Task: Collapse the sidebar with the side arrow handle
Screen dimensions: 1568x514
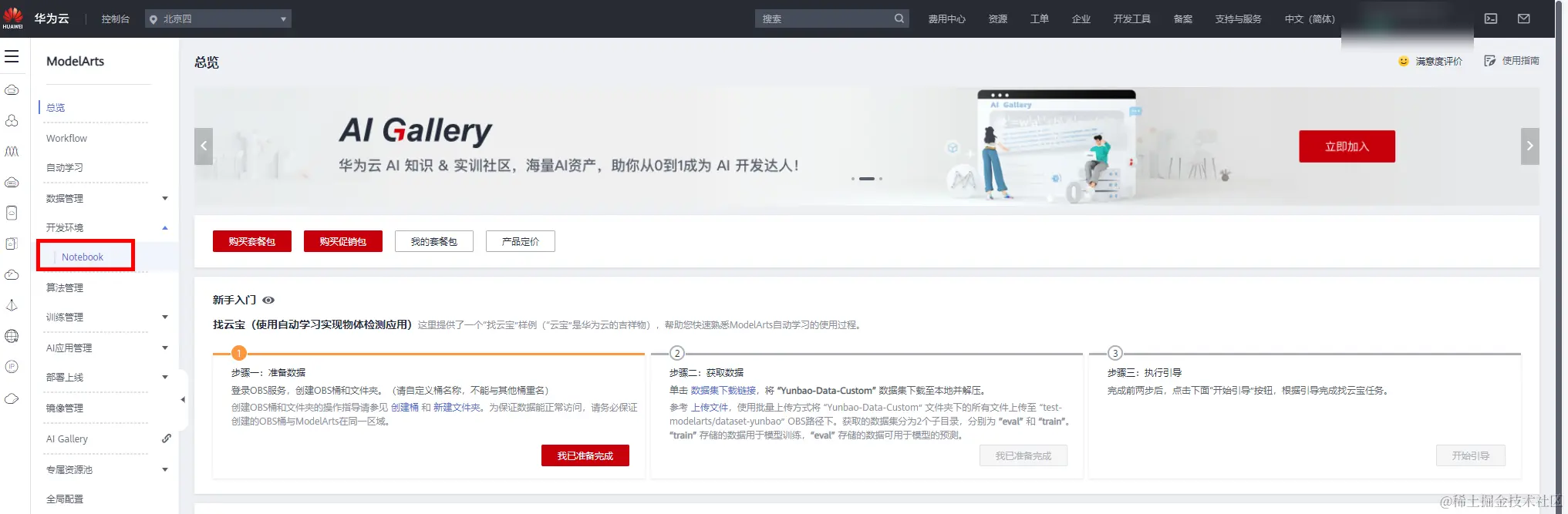Action: (x=183, y=399)
